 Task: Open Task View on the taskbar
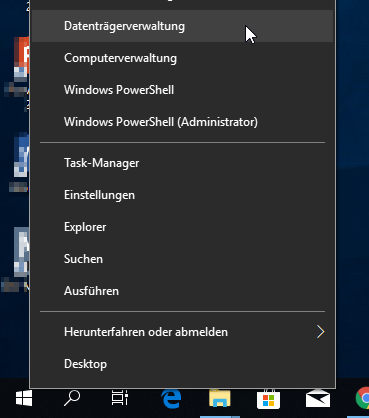(x=120, y=398)
